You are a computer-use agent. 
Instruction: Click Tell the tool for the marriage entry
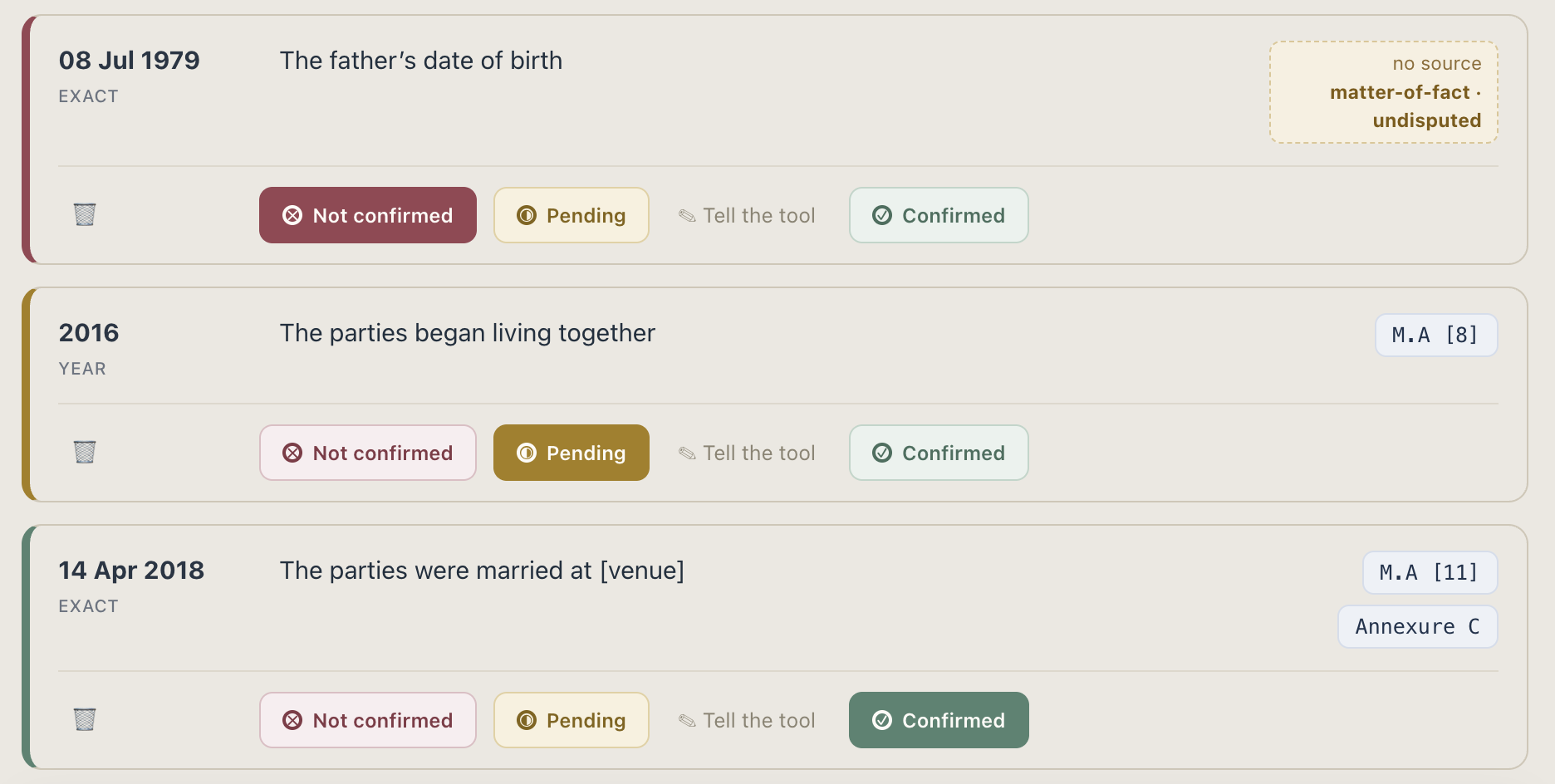(747, 720)
